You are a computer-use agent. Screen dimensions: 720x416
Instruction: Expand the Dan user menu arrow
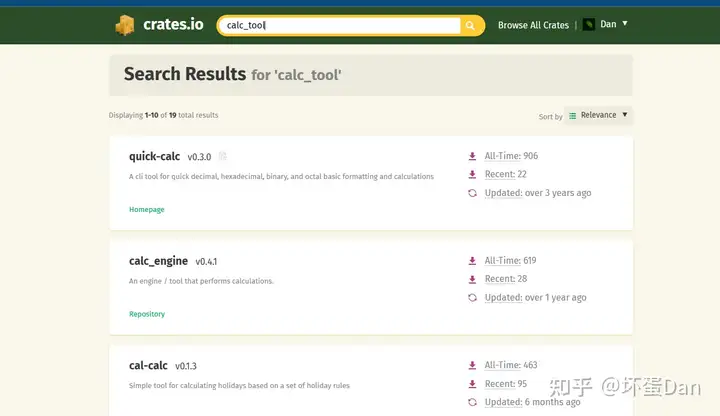tap(624, 23)
